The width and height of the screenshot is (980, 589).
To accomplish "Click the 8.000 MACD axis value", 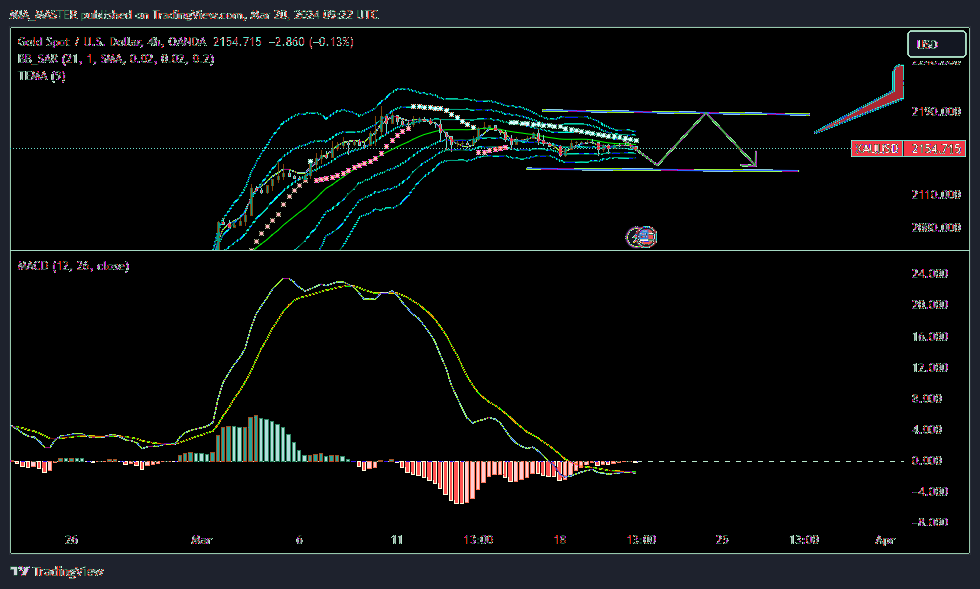I will [x=928, y=398].
